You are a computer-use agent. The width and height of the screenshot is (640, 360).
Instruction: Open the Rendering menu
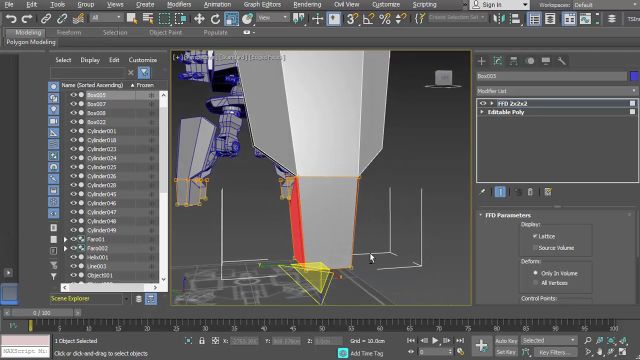coord(307,4)
